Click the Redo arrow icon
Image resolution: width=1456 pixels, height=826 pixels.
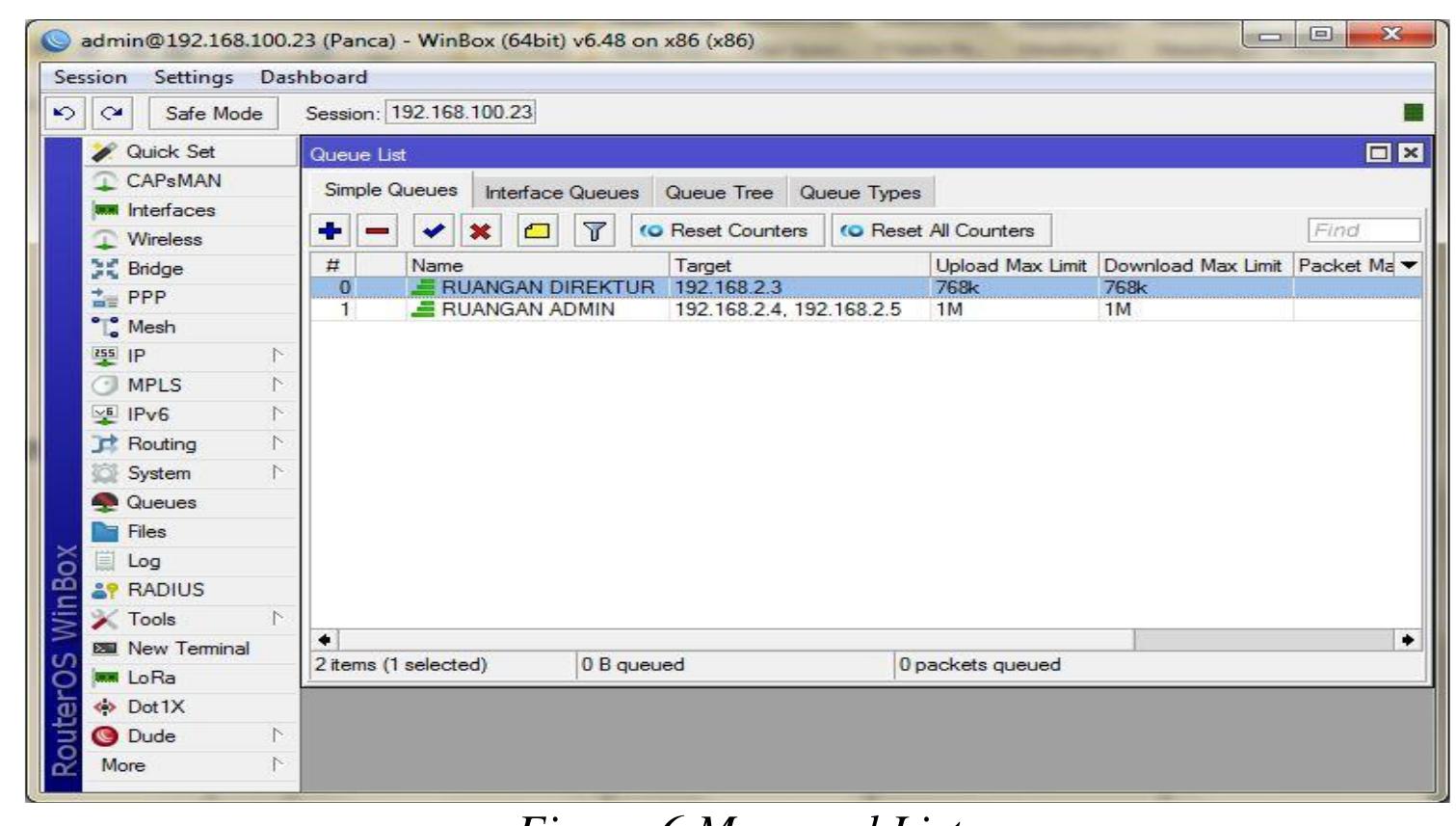(x=112, y=113)
